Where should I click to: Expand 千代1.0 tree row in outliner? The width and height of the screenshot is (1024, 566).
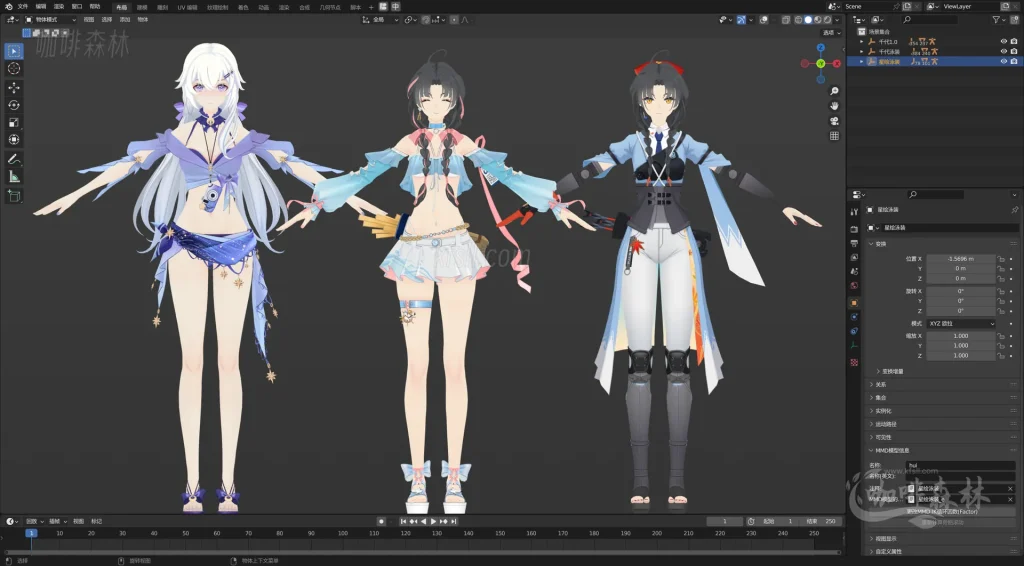861,41
